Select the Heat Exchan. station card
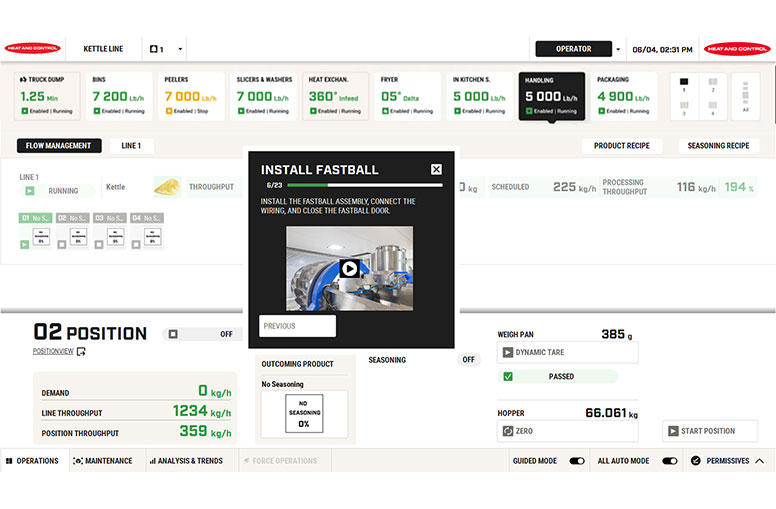 coord(336,96)
